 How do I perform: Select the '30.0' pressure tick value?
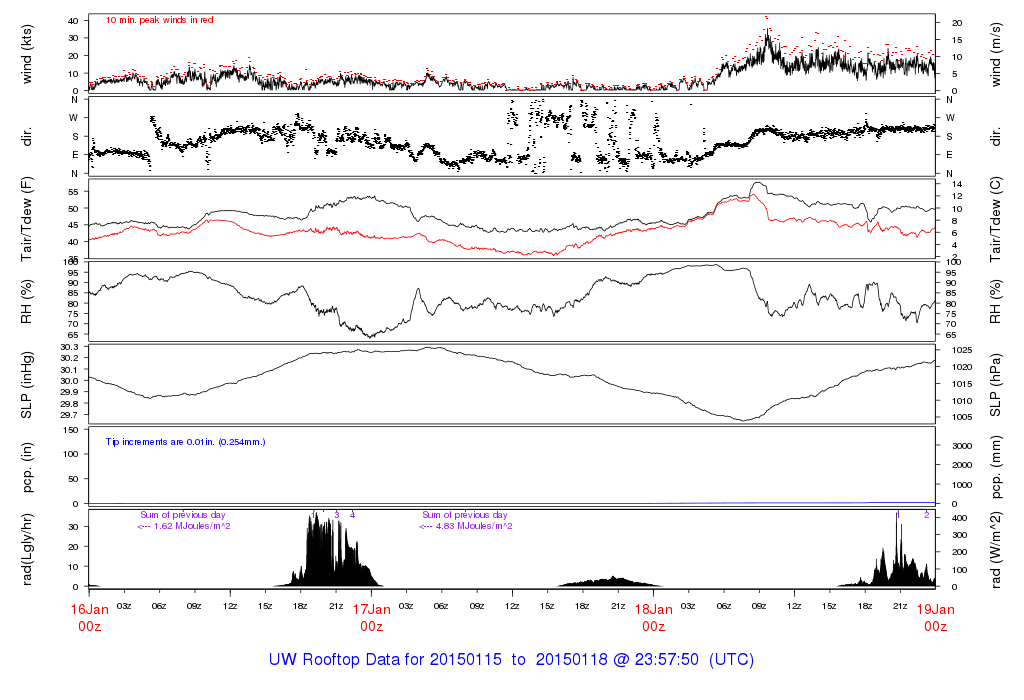(x=69, y=381)
